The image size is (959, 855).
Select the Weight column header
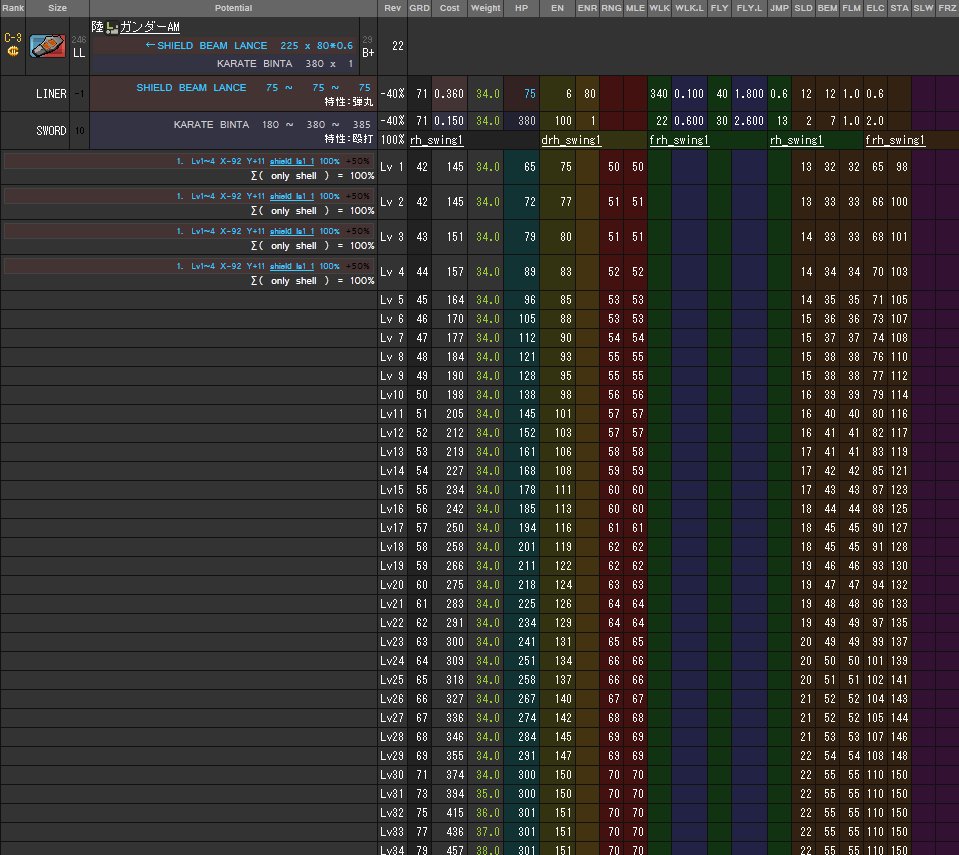486,8
